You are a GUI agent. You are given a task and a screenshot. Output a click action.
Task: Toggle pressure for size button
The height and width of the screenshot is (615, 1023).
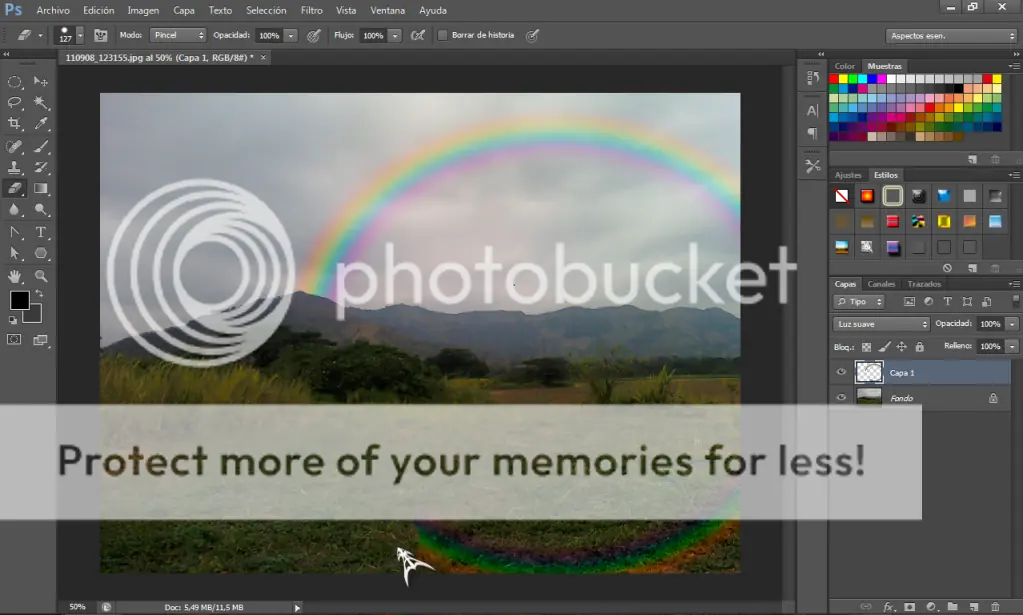[x=532, y=35]
